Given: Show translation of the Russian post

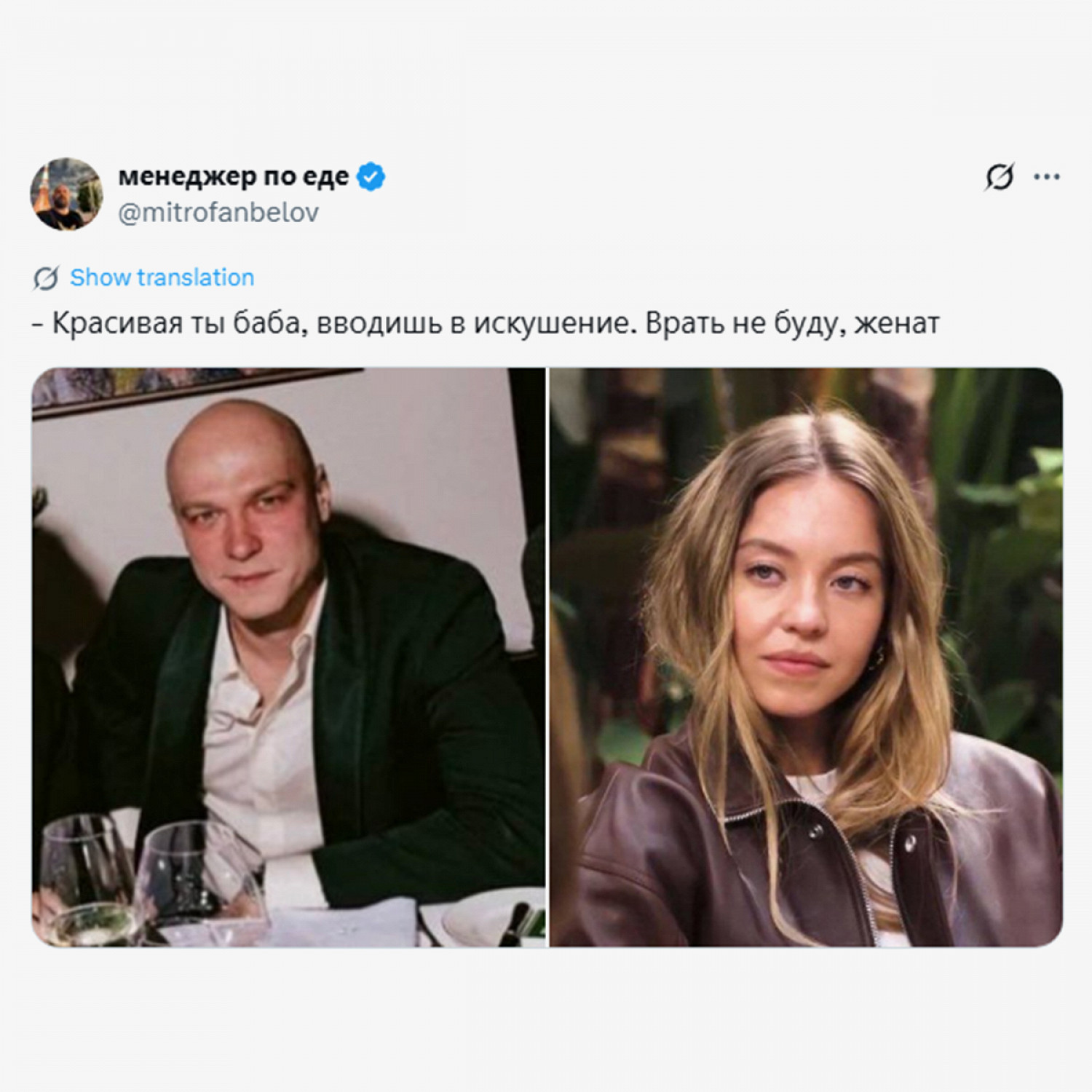Looking at the screenshot, I should pyautogui.click(x=162, y=277).
